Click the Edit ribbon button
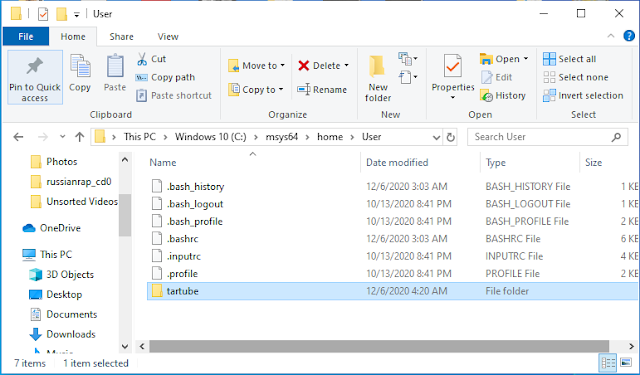640x375 pixels. (x=496, y=77)
